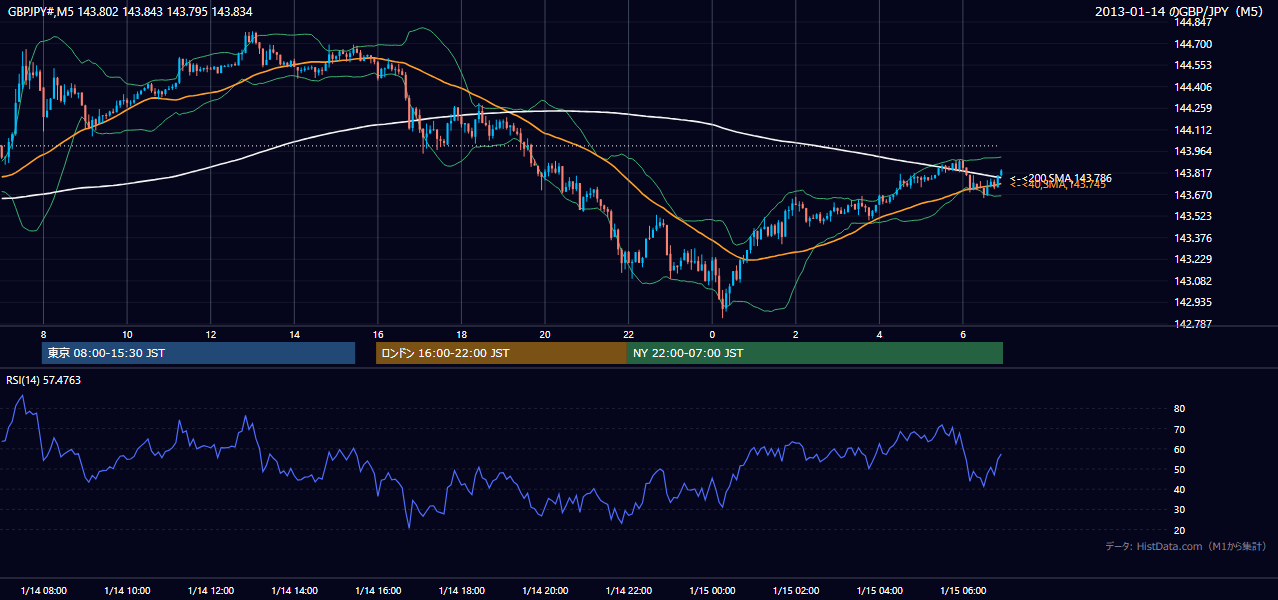The height and width of the screenshot is (600, 1278).
Task: Click the RSI(14) 57.4763 indicator label
Action: 44,380
